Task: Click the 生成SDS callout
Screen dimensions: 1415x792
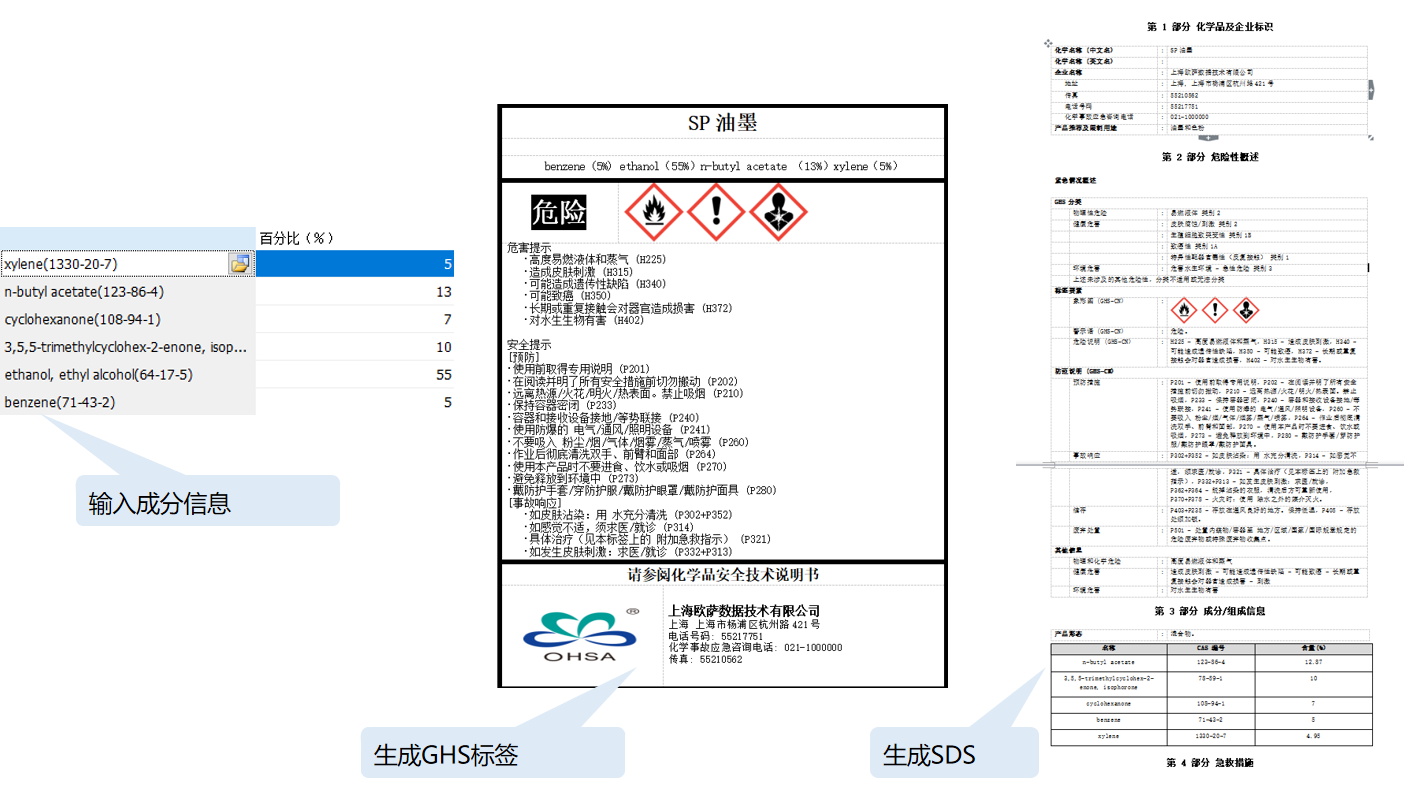Action: (953, 754)
